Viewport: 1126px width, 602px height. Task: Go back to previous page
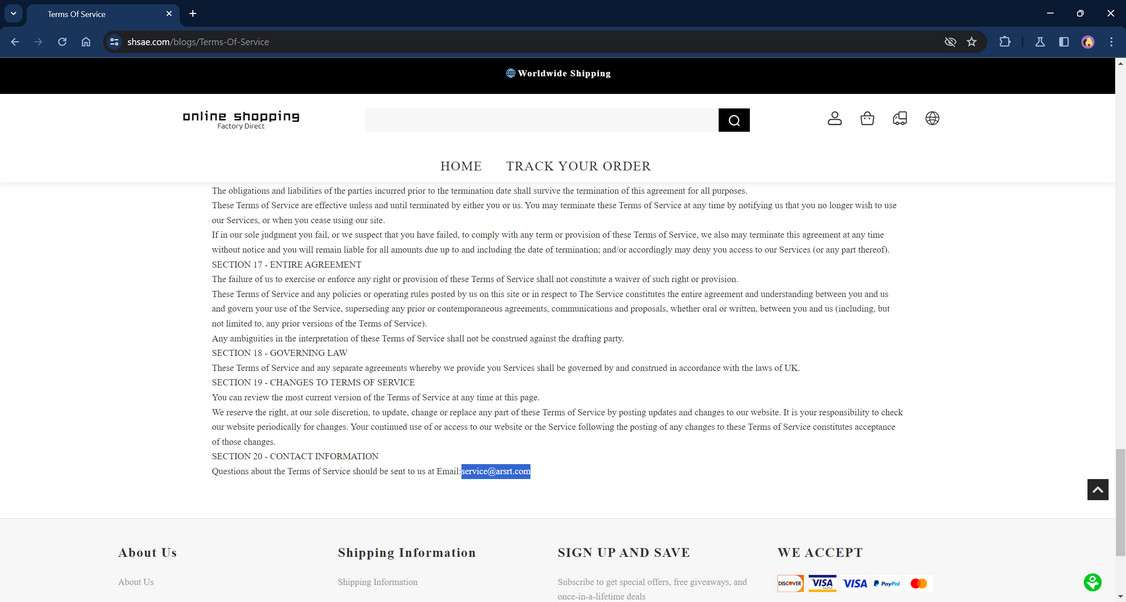coord(14,42)
